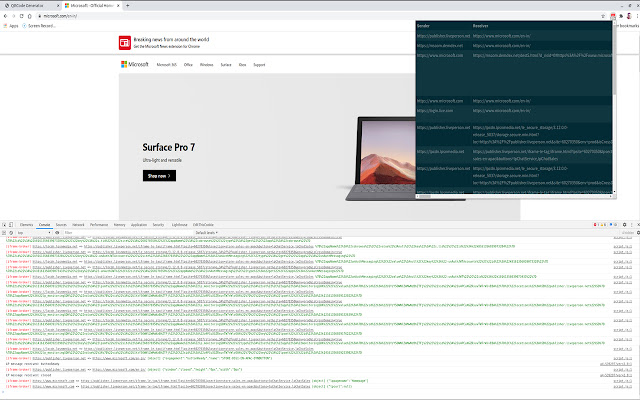Click the padlock icon in address bar

click(x=40, y=16)
